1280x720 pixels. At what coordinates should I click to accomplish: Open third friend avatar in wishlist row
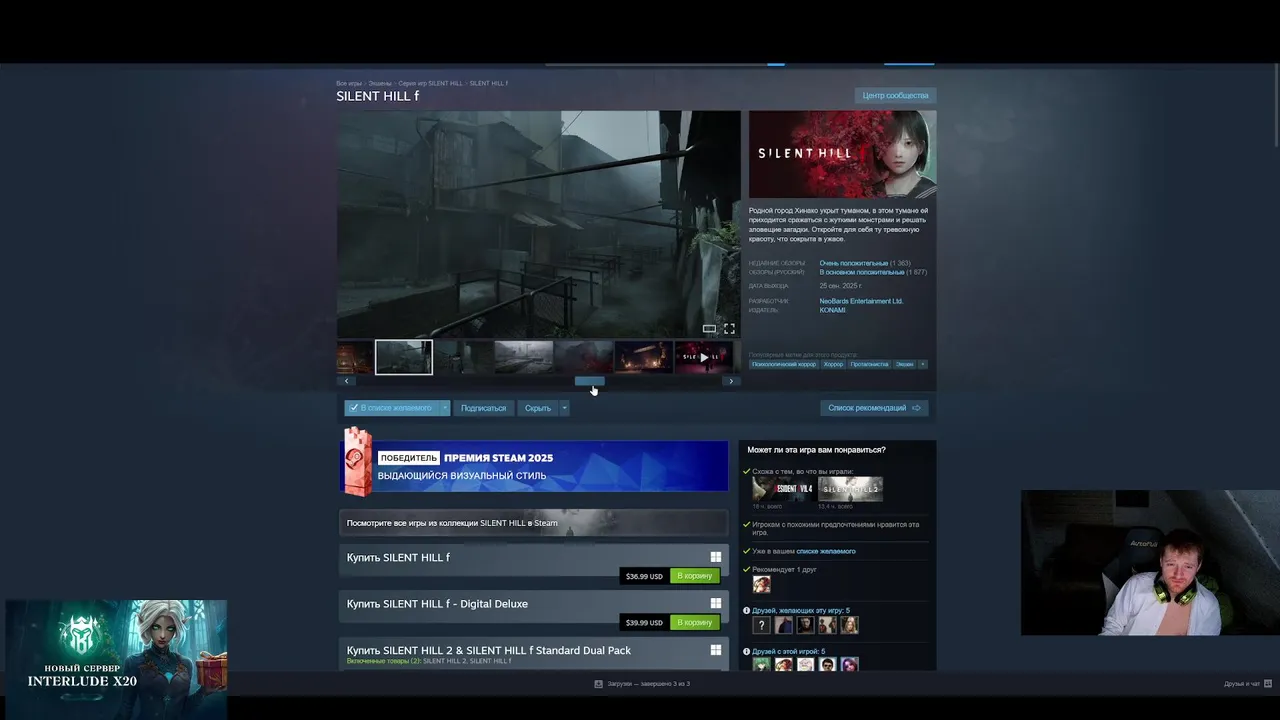[x=805, y=625]
